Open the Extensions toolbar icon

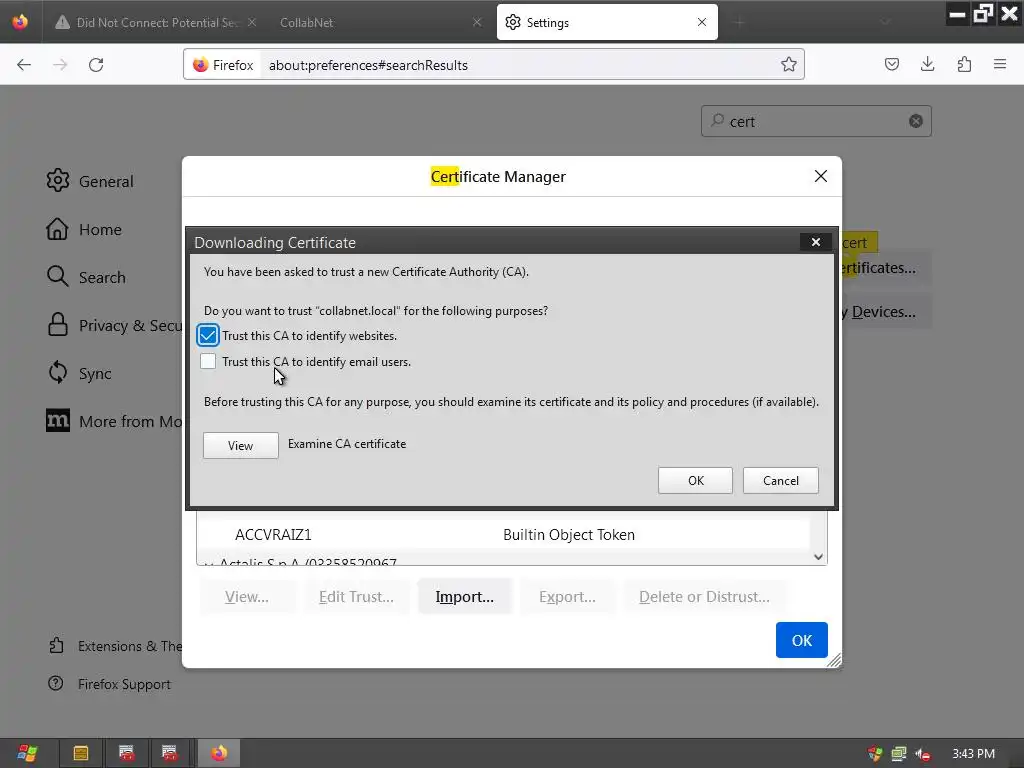[x=964, y=65]
